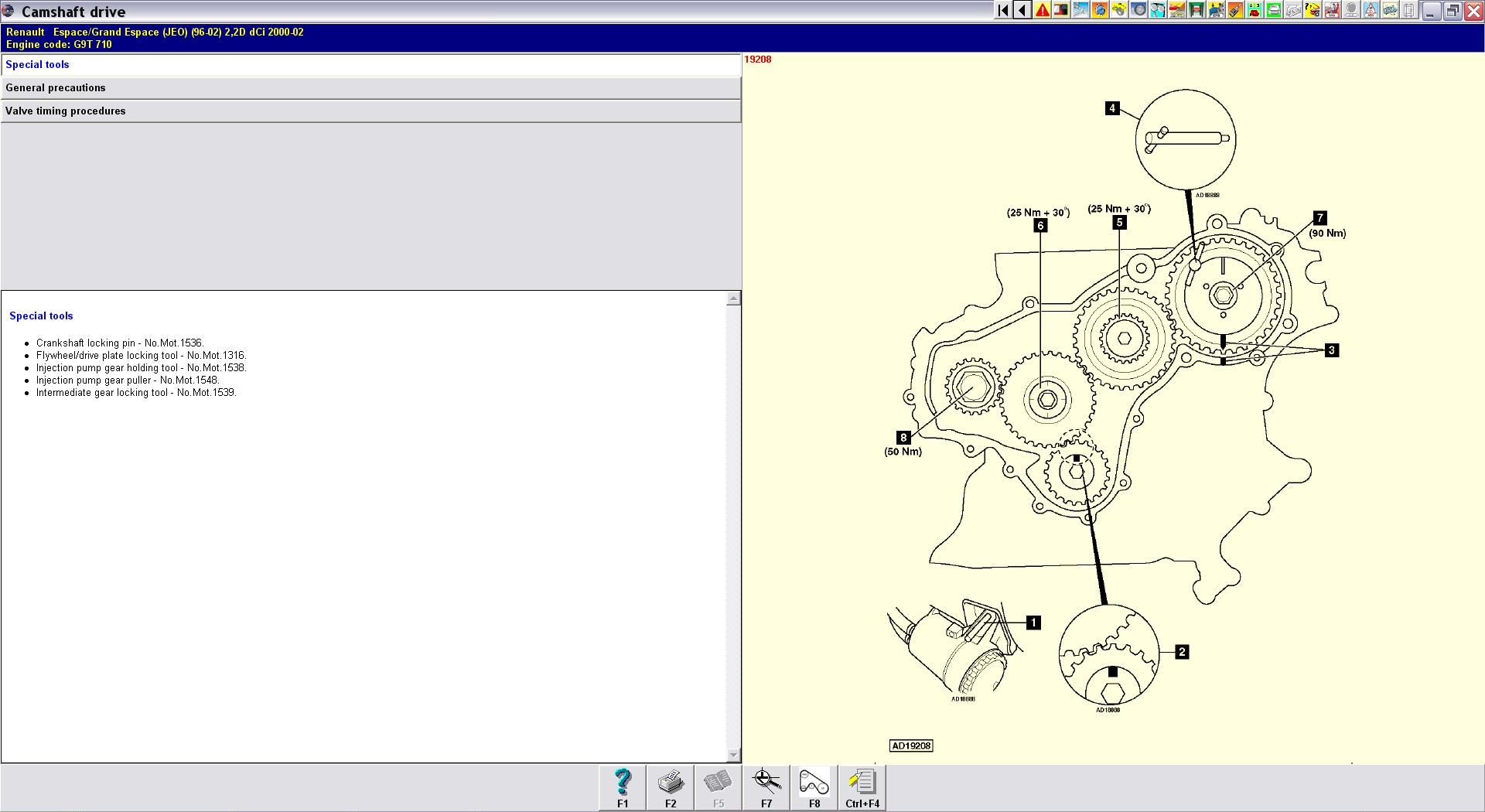
Task: Click the scroll down arrow in text panel
Action: [x=733, y=755]
